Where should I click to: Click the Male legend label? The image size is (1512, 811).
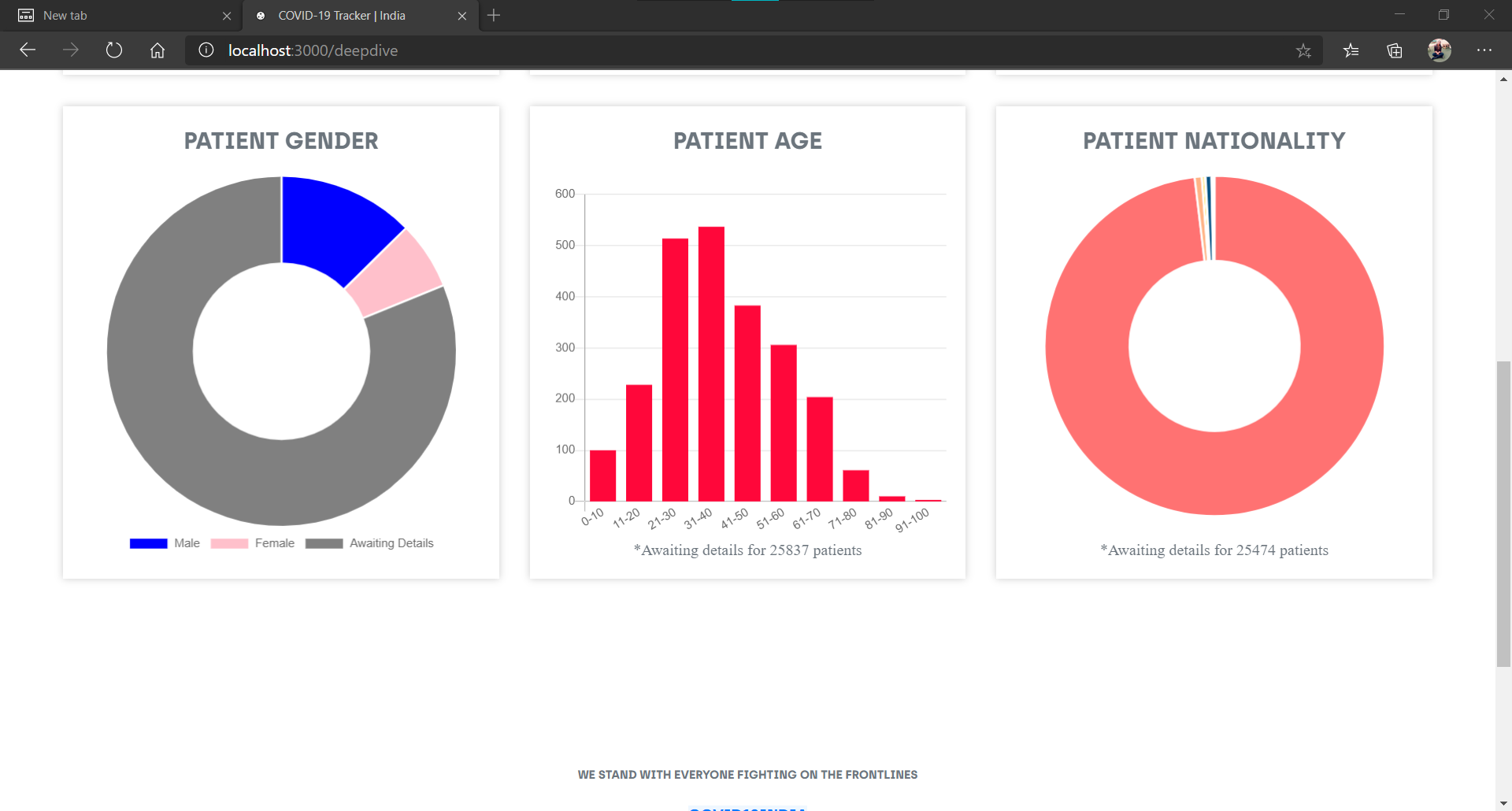pos(187,543)
